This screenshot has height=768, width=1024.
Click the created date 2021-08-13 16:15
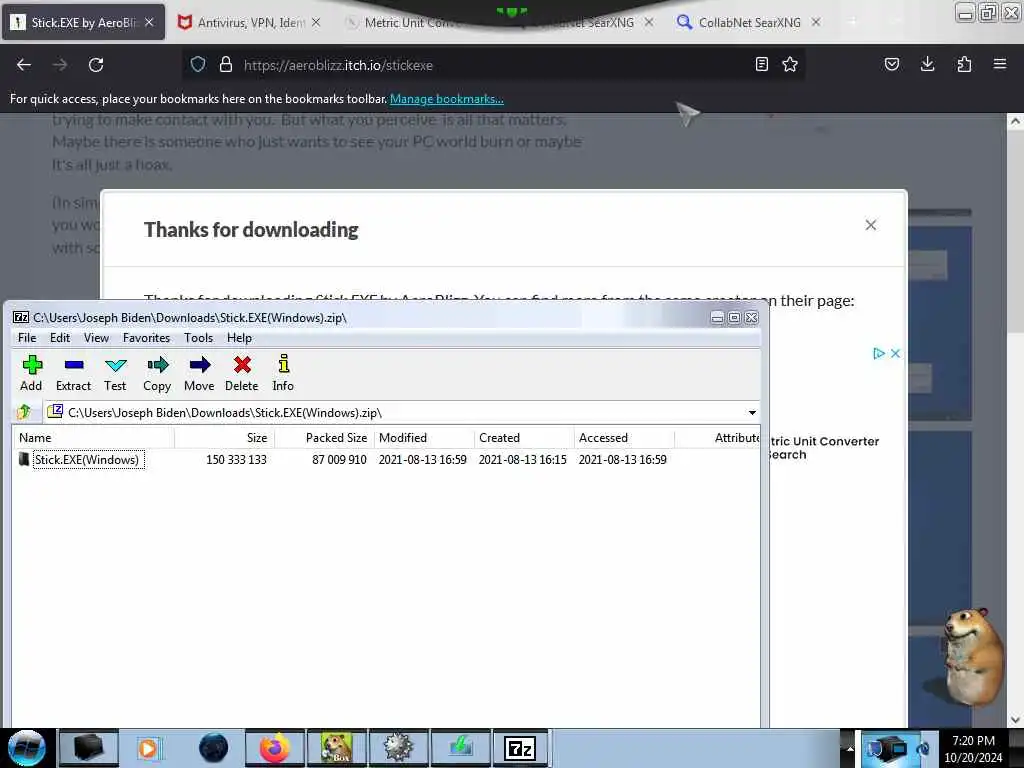[x=522, y=460]
